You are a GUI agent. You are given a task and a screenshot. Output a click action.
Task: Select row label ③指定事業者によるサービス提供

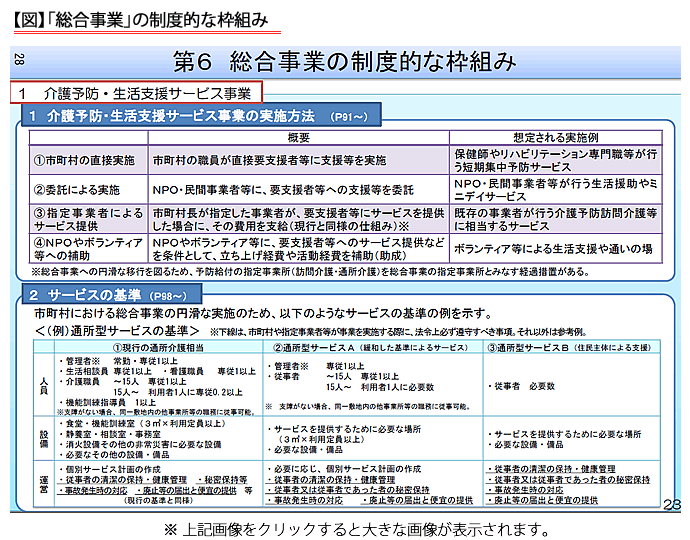[x=88, y=219]
